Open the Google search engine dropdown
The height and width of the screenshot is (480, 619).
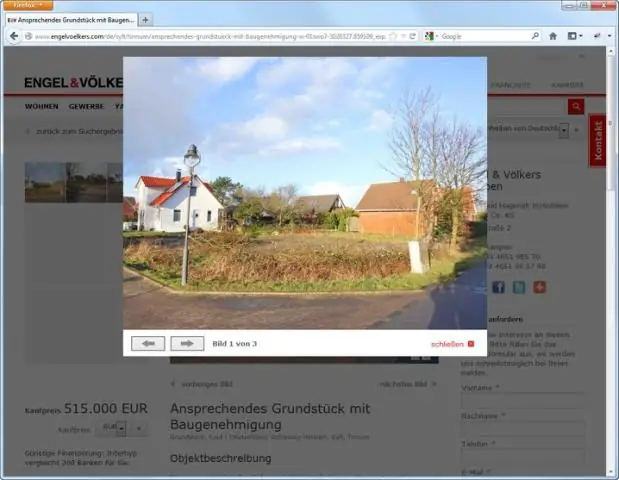pos(431,36)
